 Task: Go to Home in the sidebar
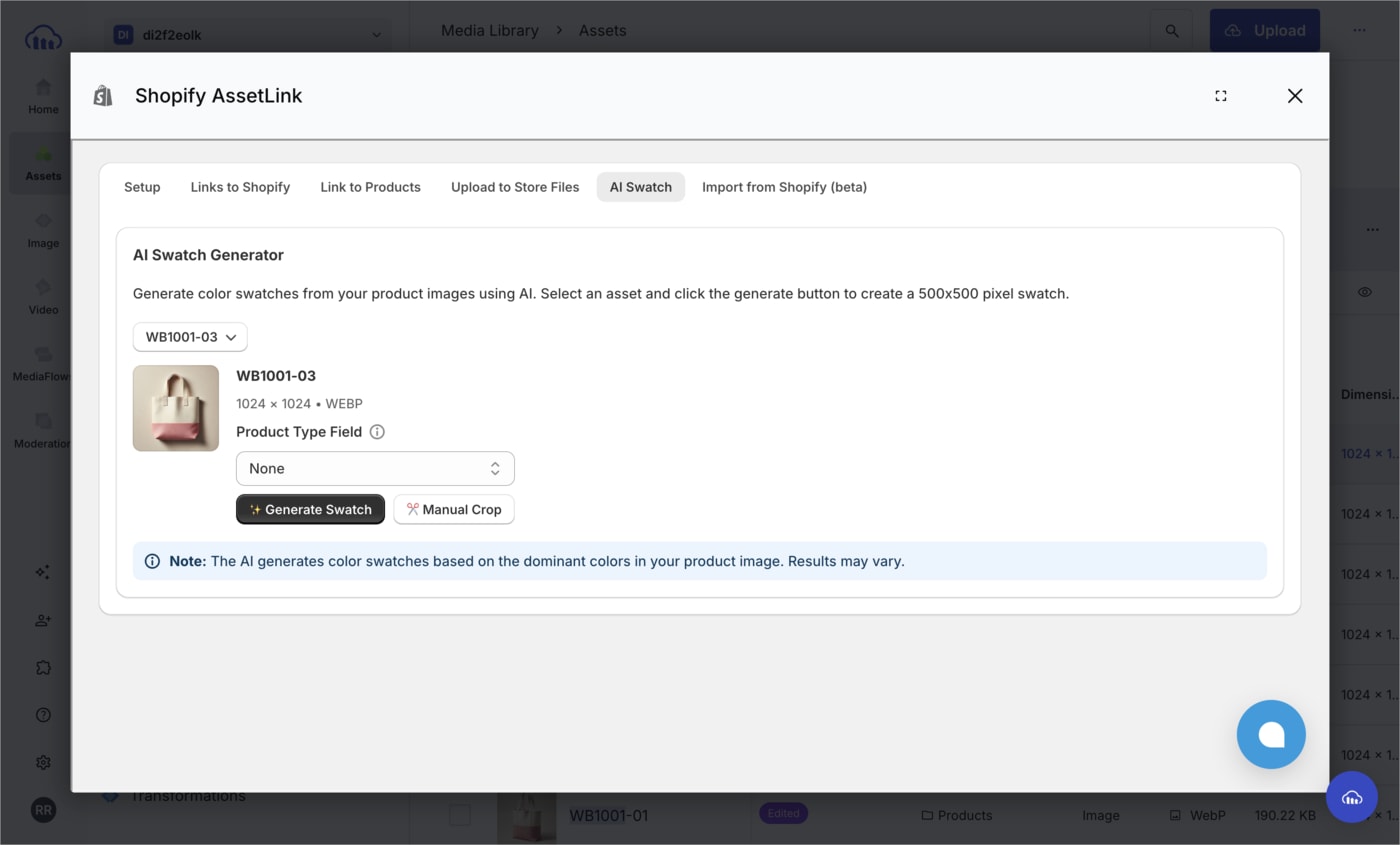43,96
